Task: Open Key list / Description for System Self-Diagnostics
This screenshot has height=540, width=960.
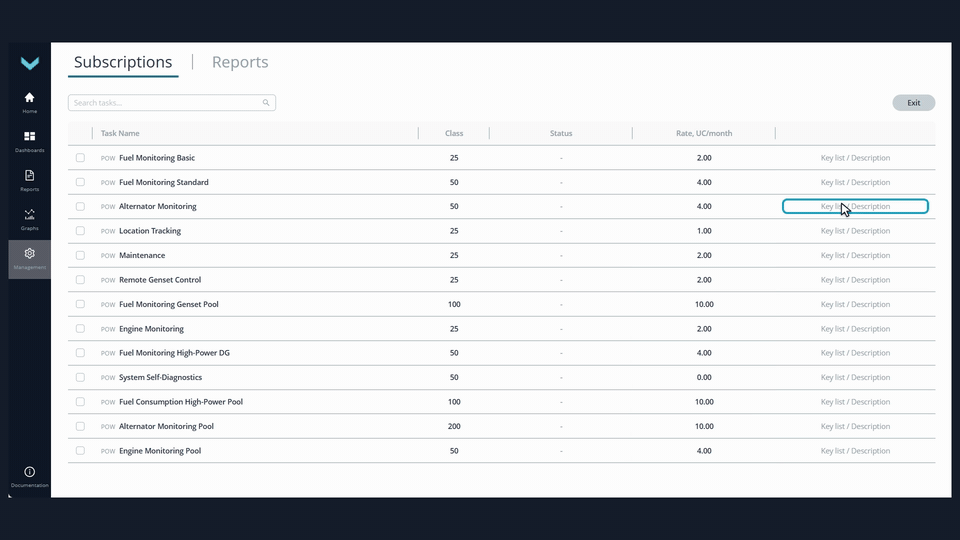Action: pyautogui.click(x=855, y=377)
